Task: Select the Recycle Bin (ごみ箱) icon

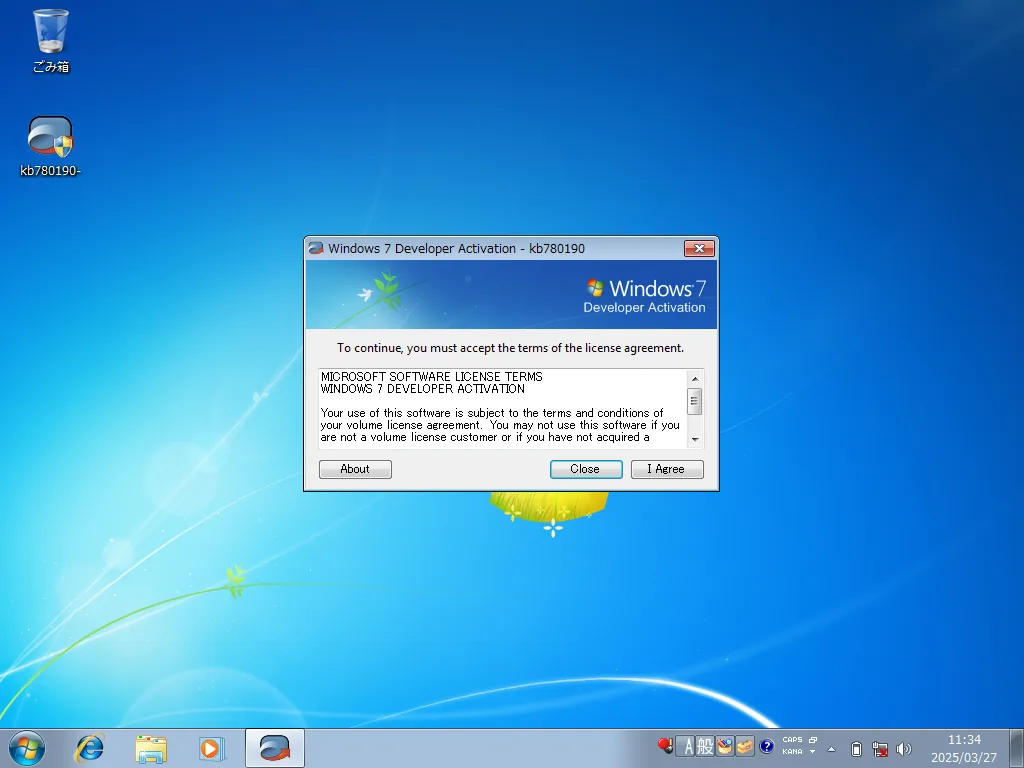Action: click(51, 40)
